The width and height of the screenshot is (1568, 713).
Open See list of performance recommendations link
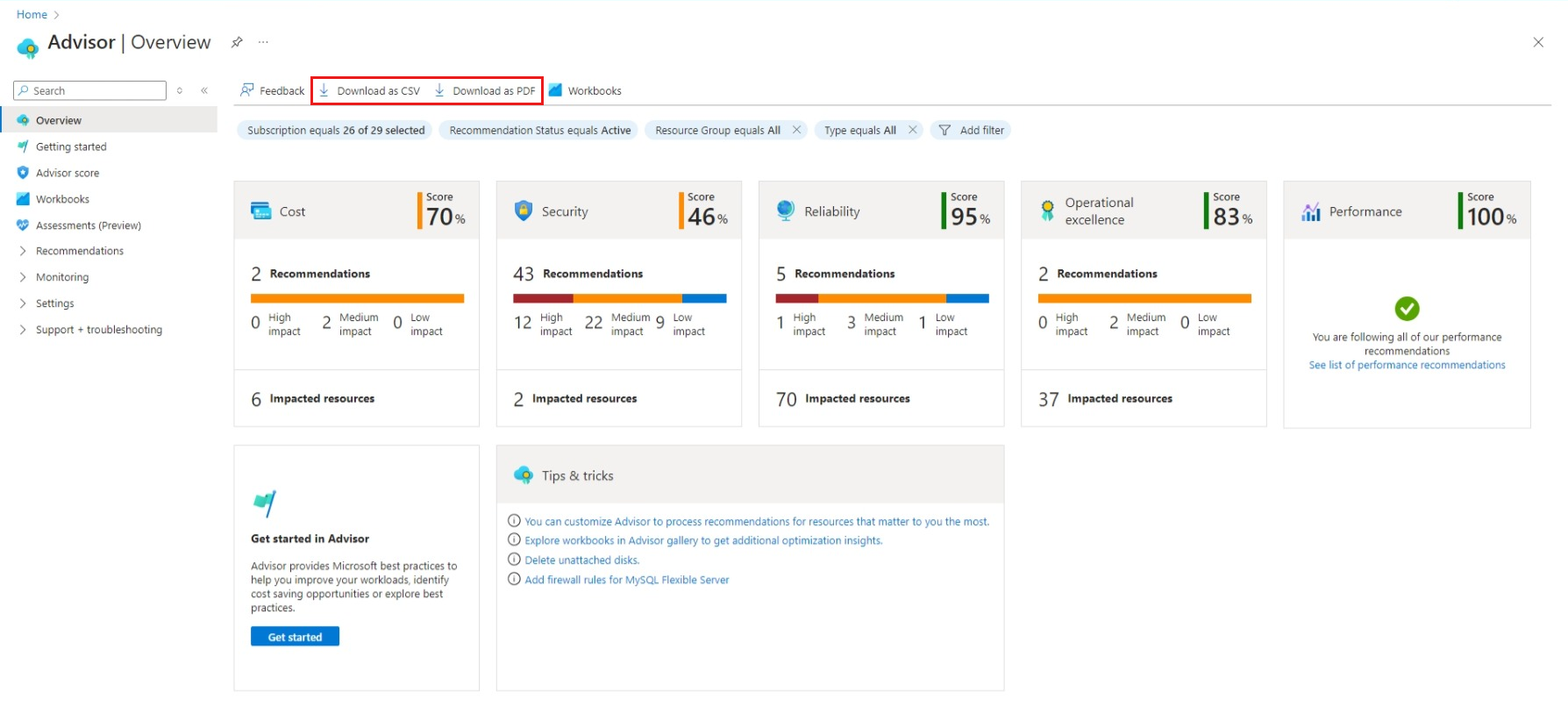(x=1407, y=365)
